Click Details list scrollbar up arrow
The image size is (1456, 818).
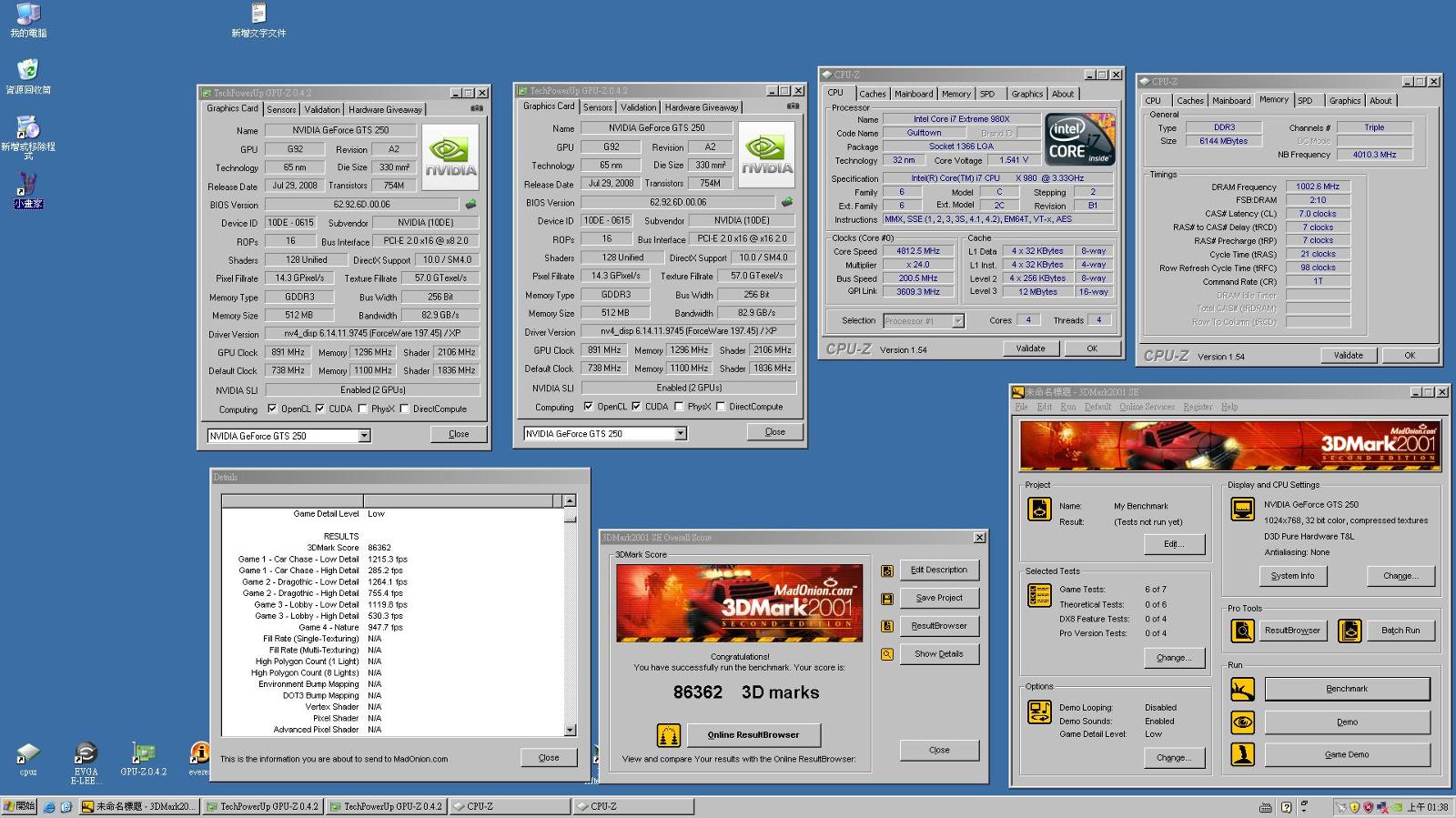pos(570,500)
